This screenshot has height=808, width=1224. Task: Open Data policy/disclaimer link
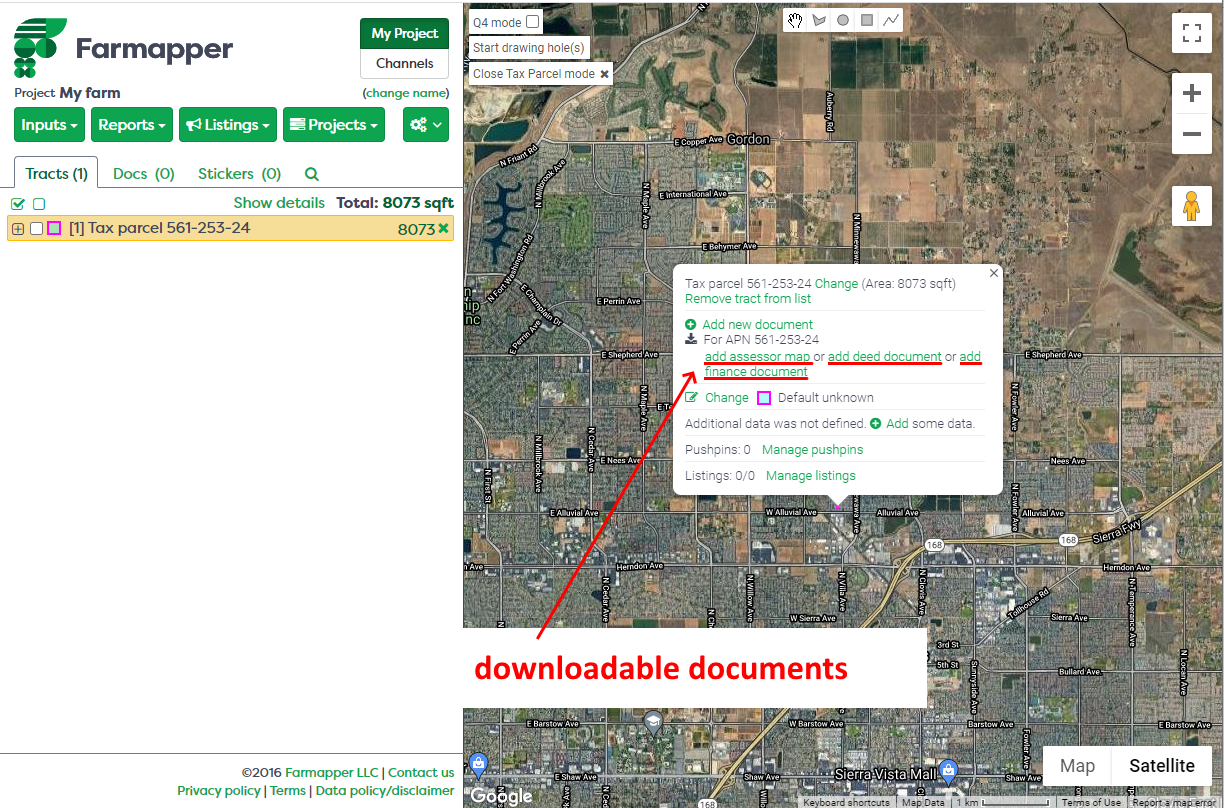click(x=385, y=791)
